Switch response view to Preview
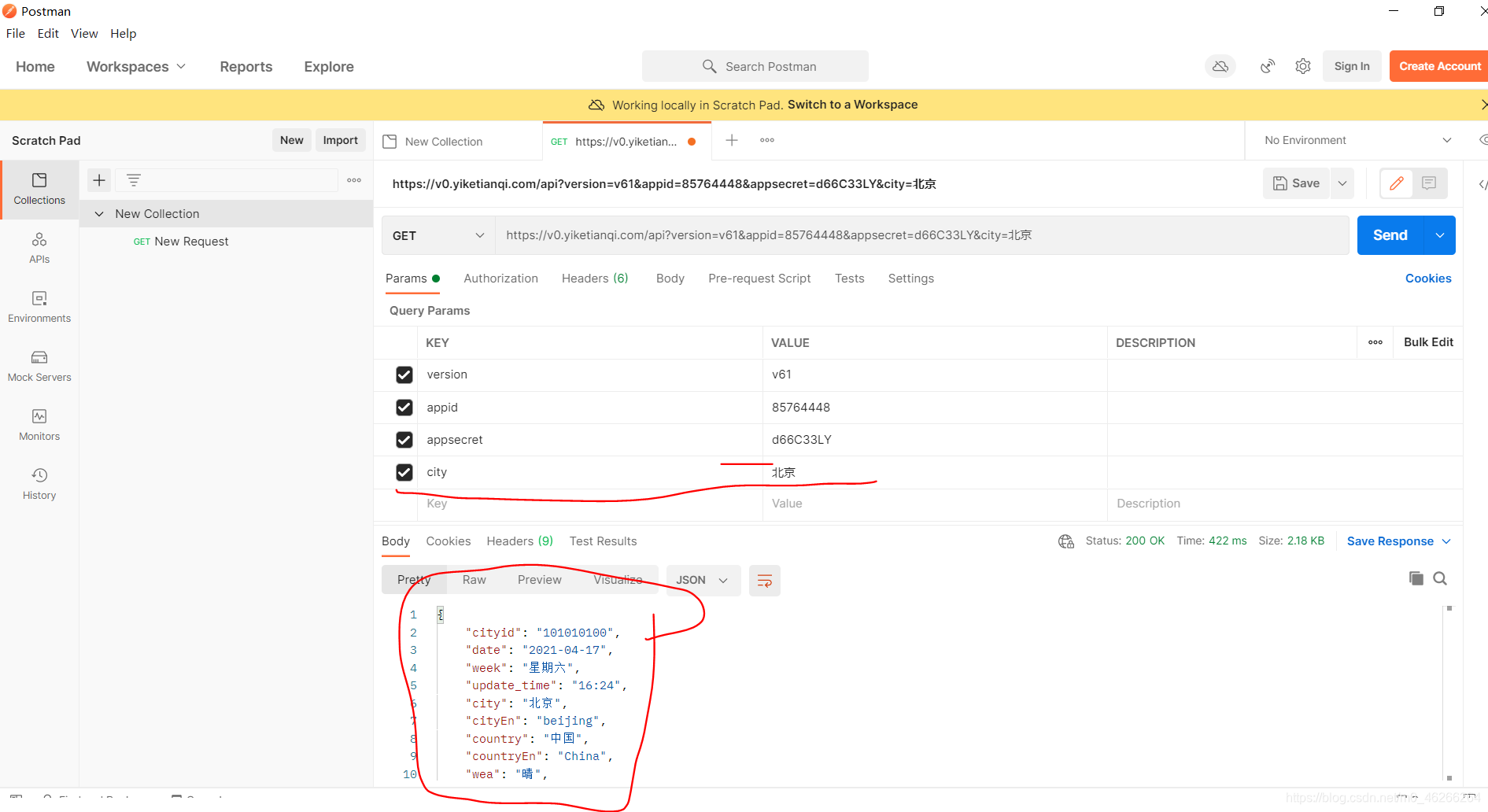The image size is (1488, 812). point(540,580)
